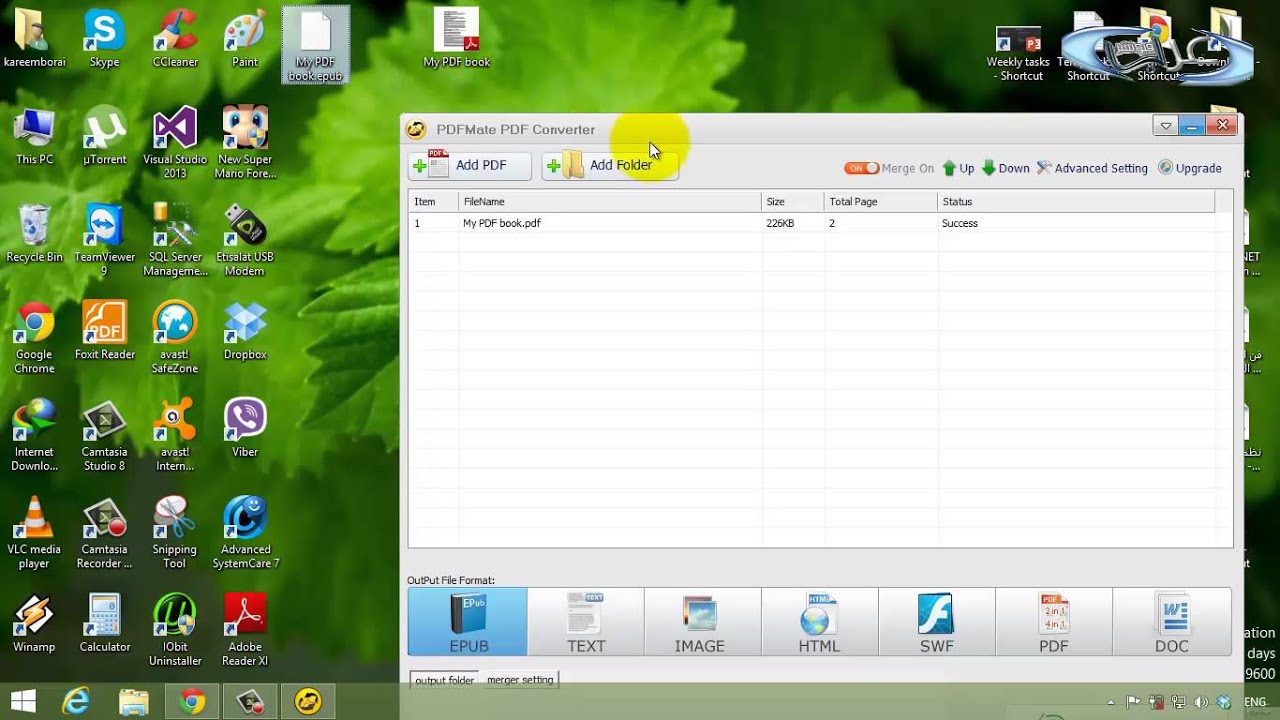
Task: Select Adobe Reader XI shortcut
Action: (245, 630)
